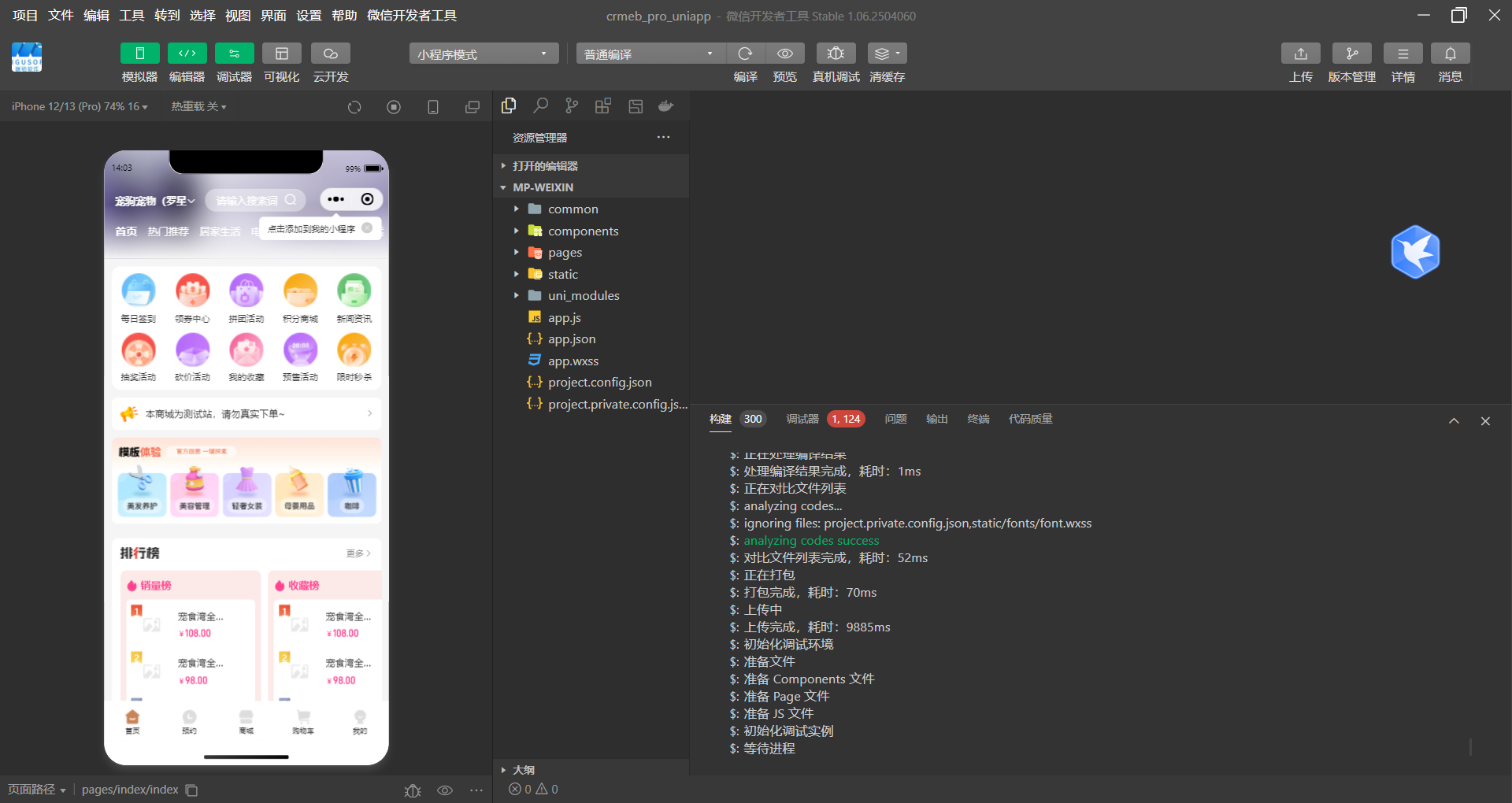Viewport: 1512px width, 803px height.
Task: Expand the pages folder in explorer
Action: pyautogui.click(x=565, y=253)
